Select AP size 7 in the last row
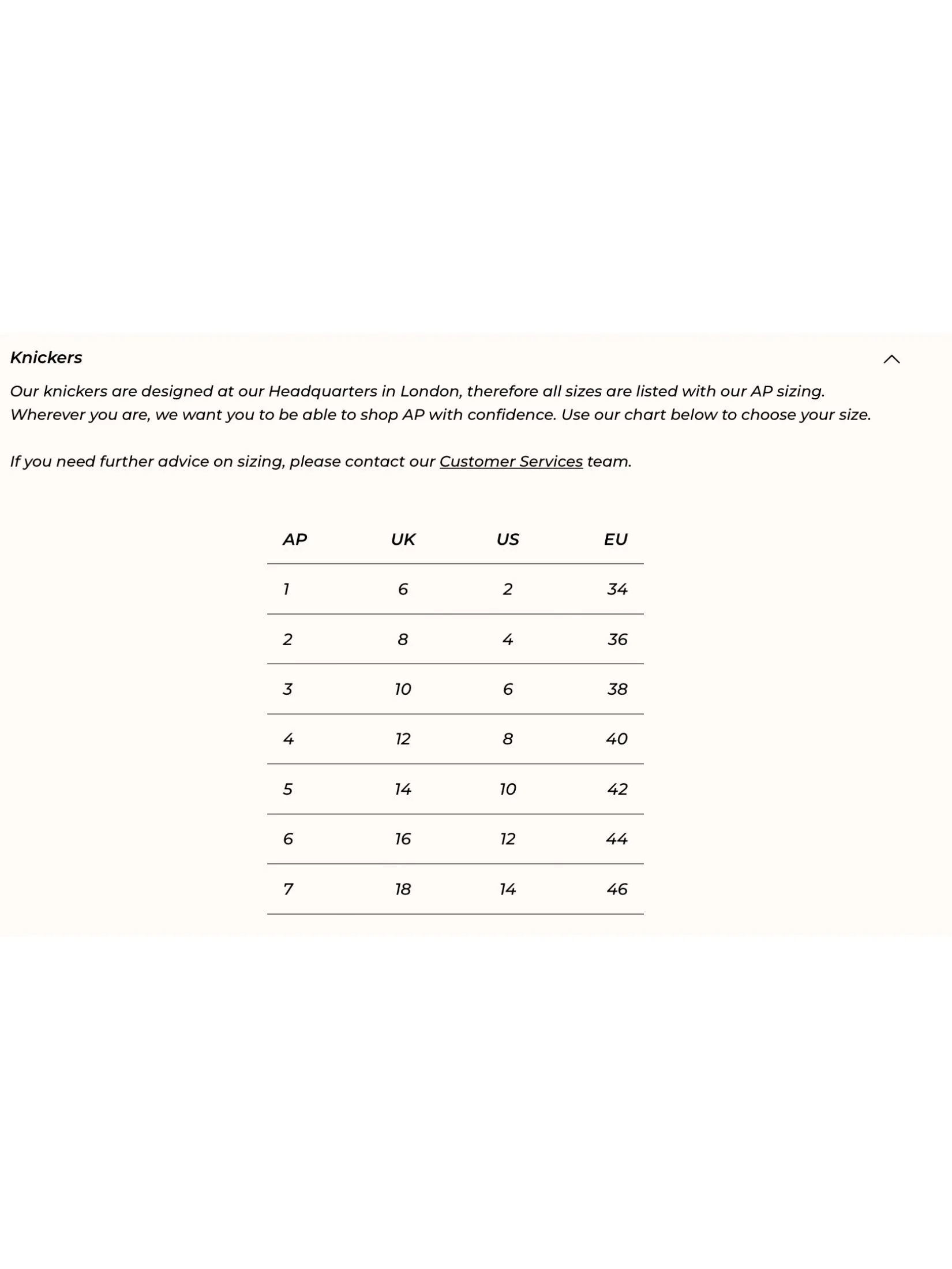 coord(288,889)
